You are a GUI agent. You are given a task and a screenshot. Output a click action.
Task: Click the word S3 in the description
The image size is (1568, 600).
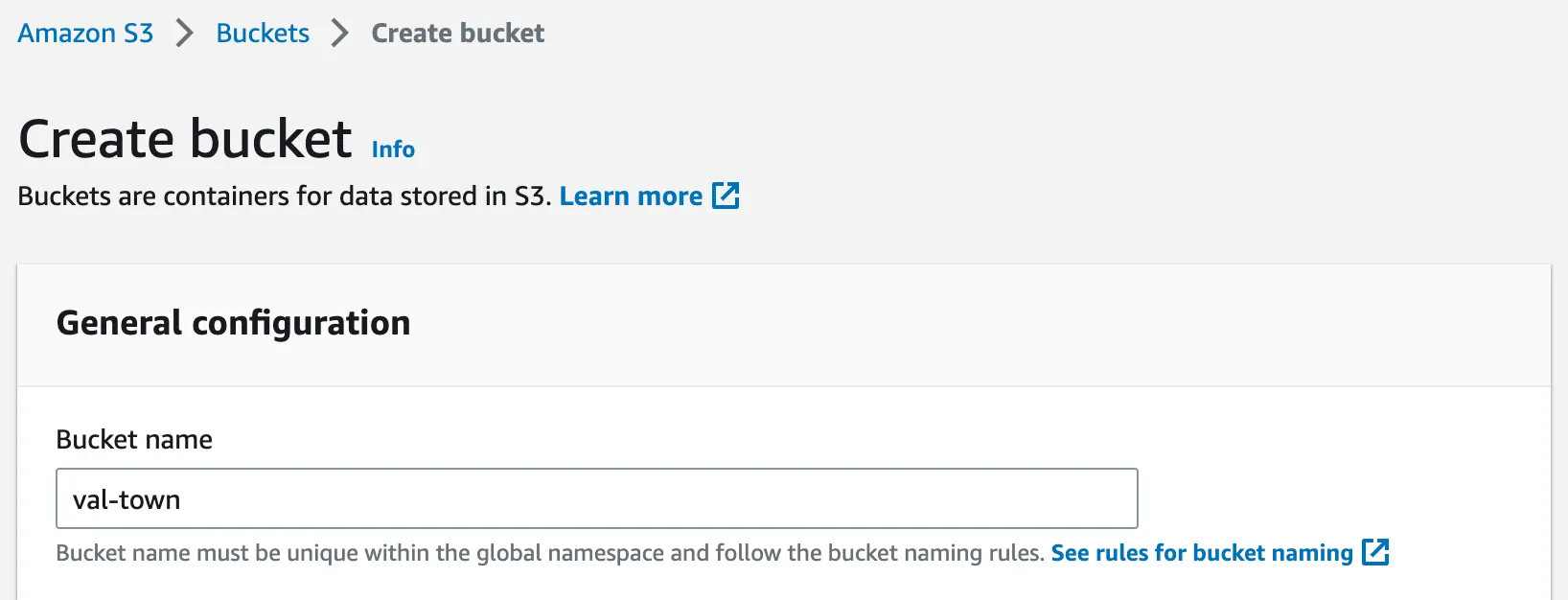coord(531,196)
